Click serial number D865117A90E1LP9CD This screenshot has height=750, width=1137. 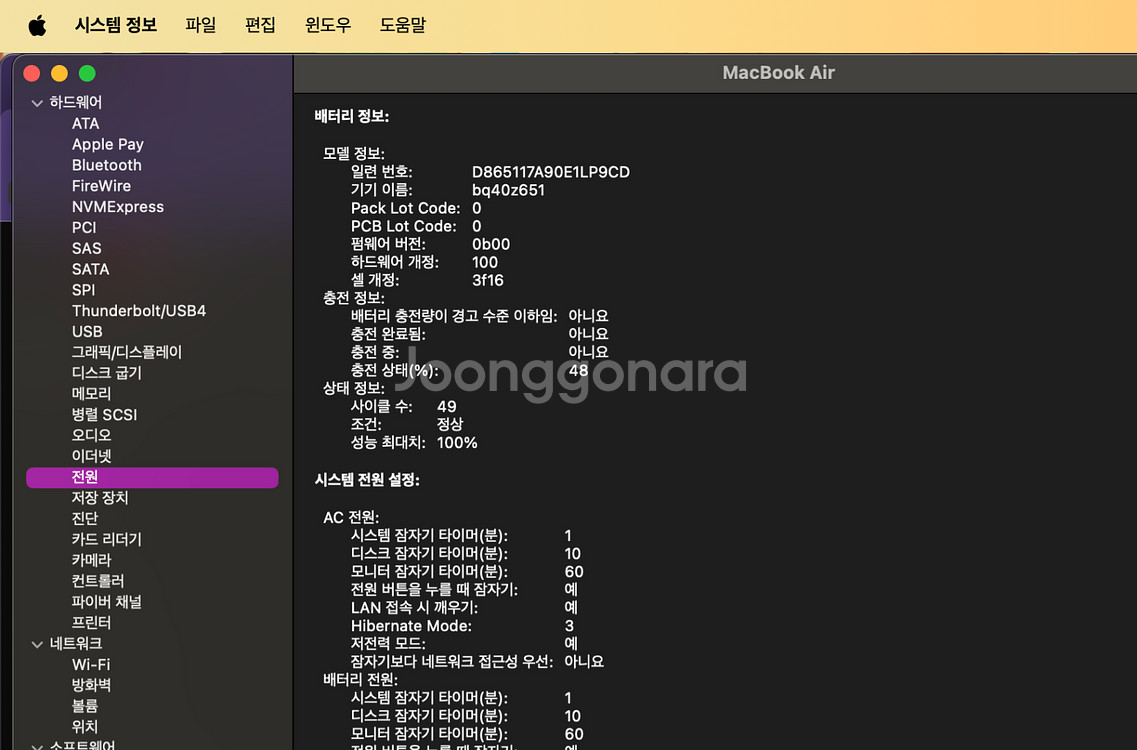(x=550, y=172)
